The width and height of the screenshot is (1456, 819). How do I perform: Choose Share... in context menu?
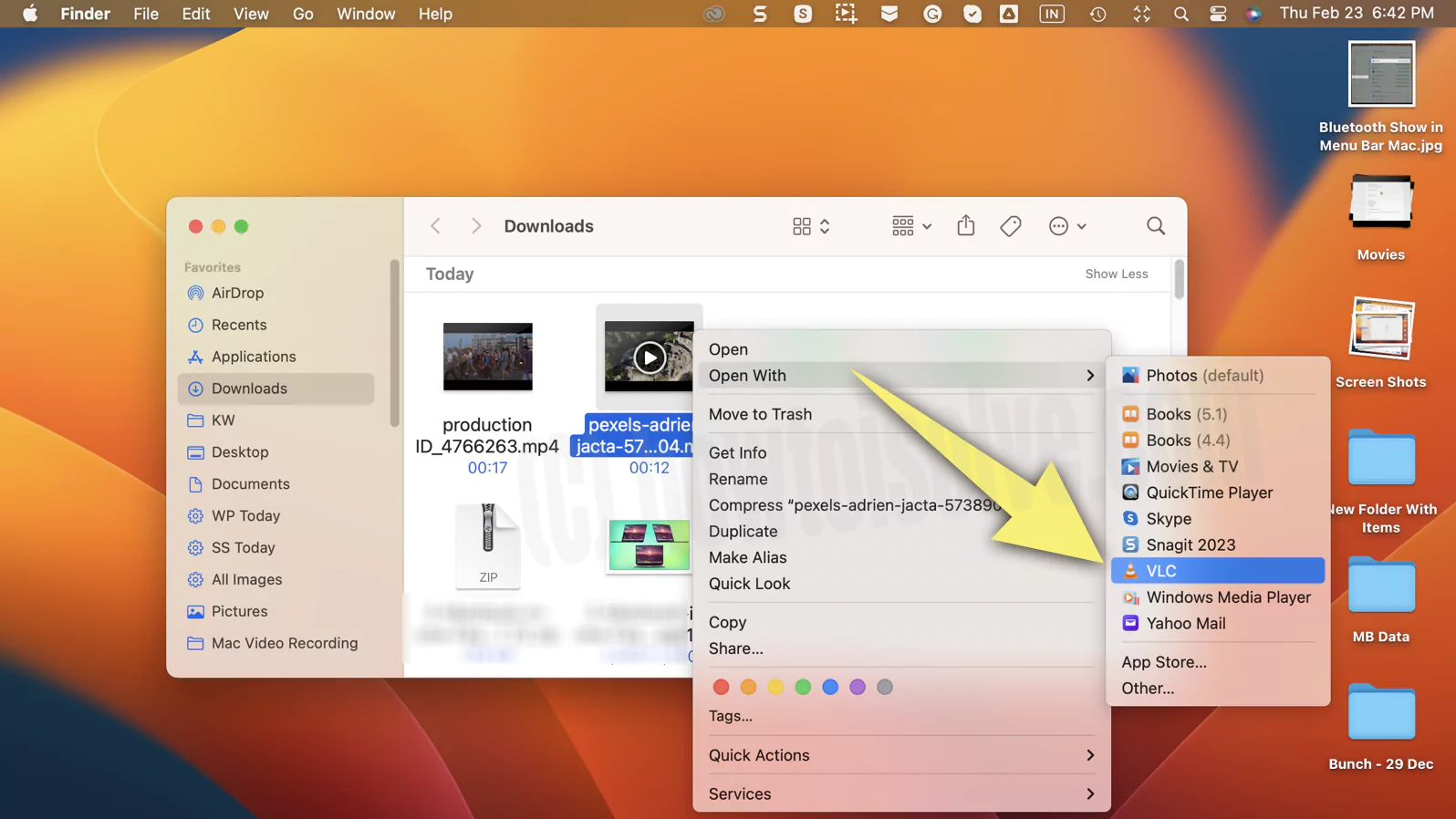click(901, 649)
